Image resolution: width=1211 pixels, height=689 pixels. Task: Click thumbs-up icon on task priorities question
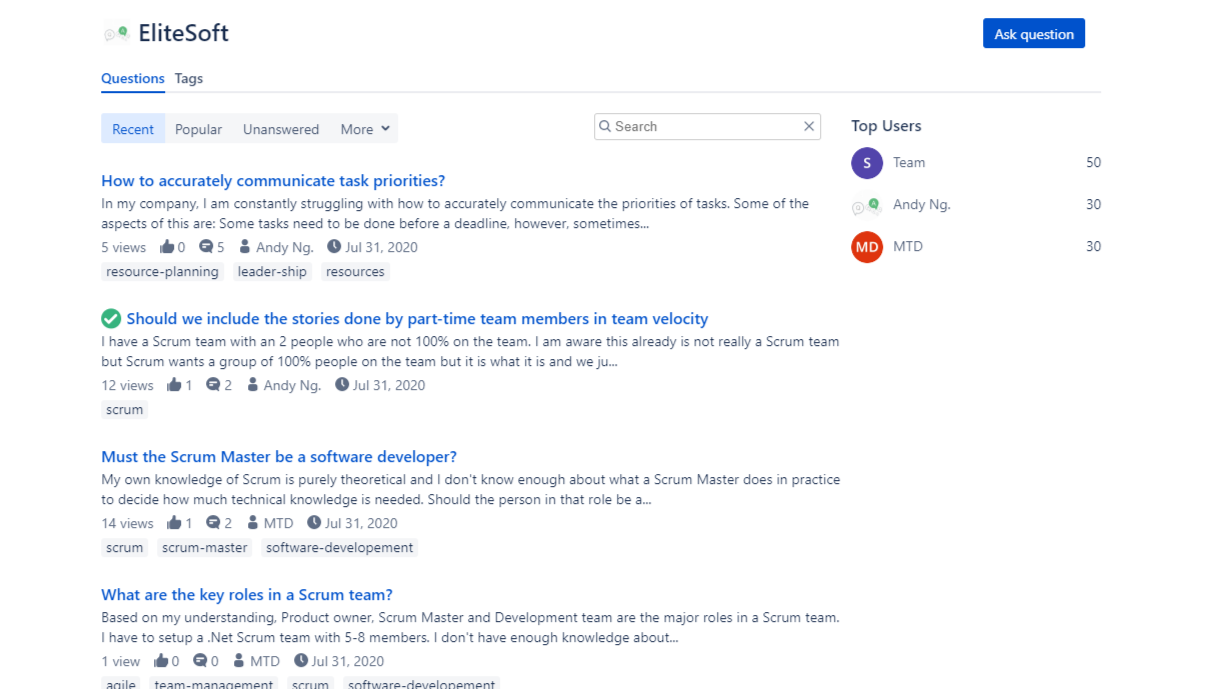tap(167, 247)
